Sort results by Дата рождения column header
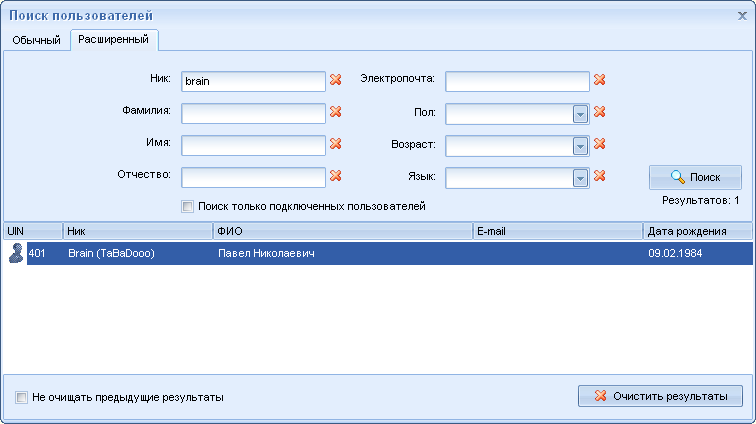 pyautogui.click(x=697, y=231)
